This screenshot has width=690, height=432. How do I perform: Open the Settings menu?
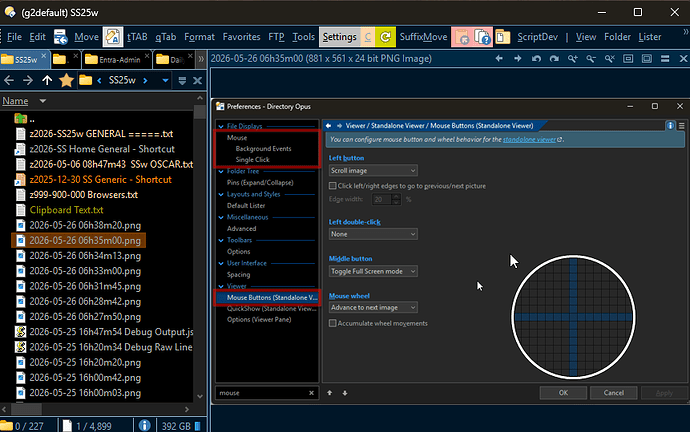click(x=340, y=37)
